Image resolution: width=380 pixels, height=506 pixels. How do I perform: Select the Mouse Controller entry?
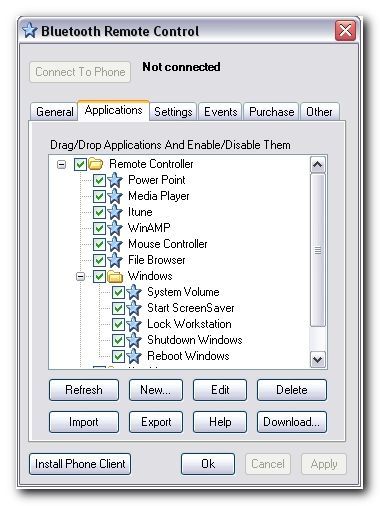tap(168, 244)
